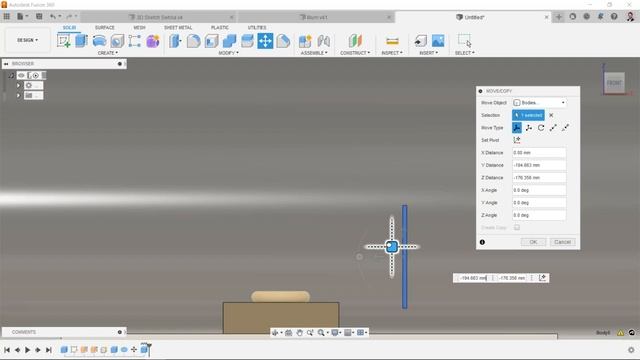Open the Move Object Bodies dropdown
The height and width of the screenshot is (360, 640).
(x=539, y=103)
